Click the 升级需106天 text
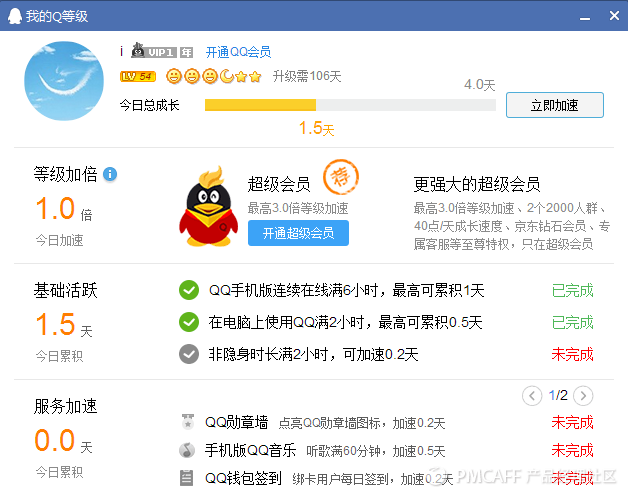The image size is (628, 497). [x=307, y=76]
